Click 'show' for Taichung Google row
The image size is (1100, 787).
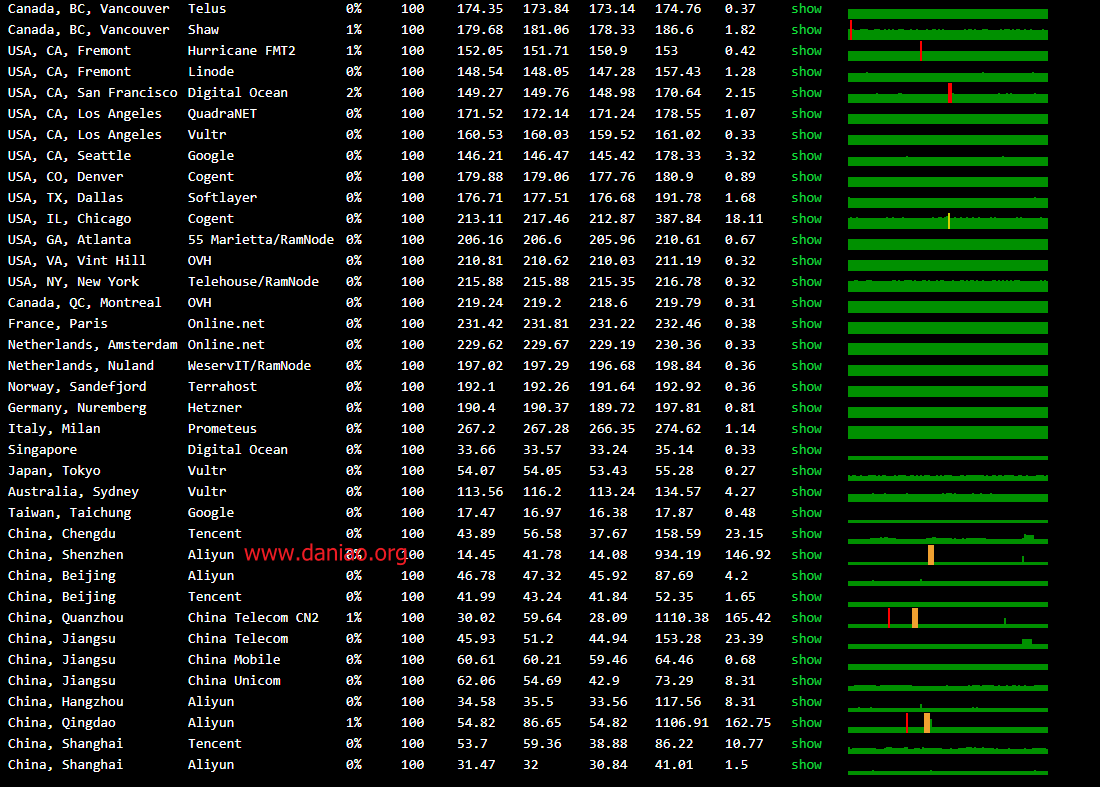(x=806, y=513)
